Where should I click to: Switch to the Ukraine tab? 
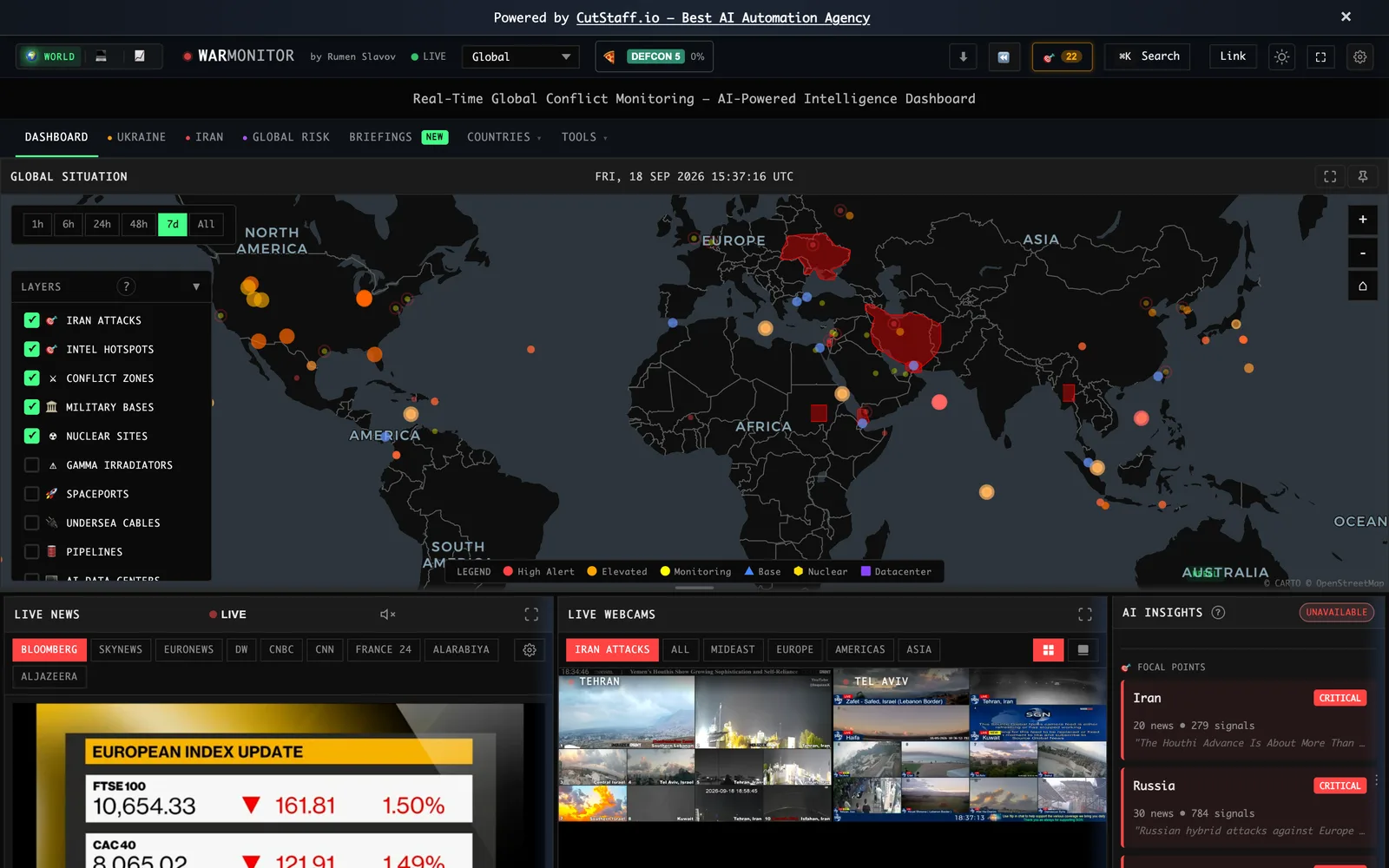point(136,137)
